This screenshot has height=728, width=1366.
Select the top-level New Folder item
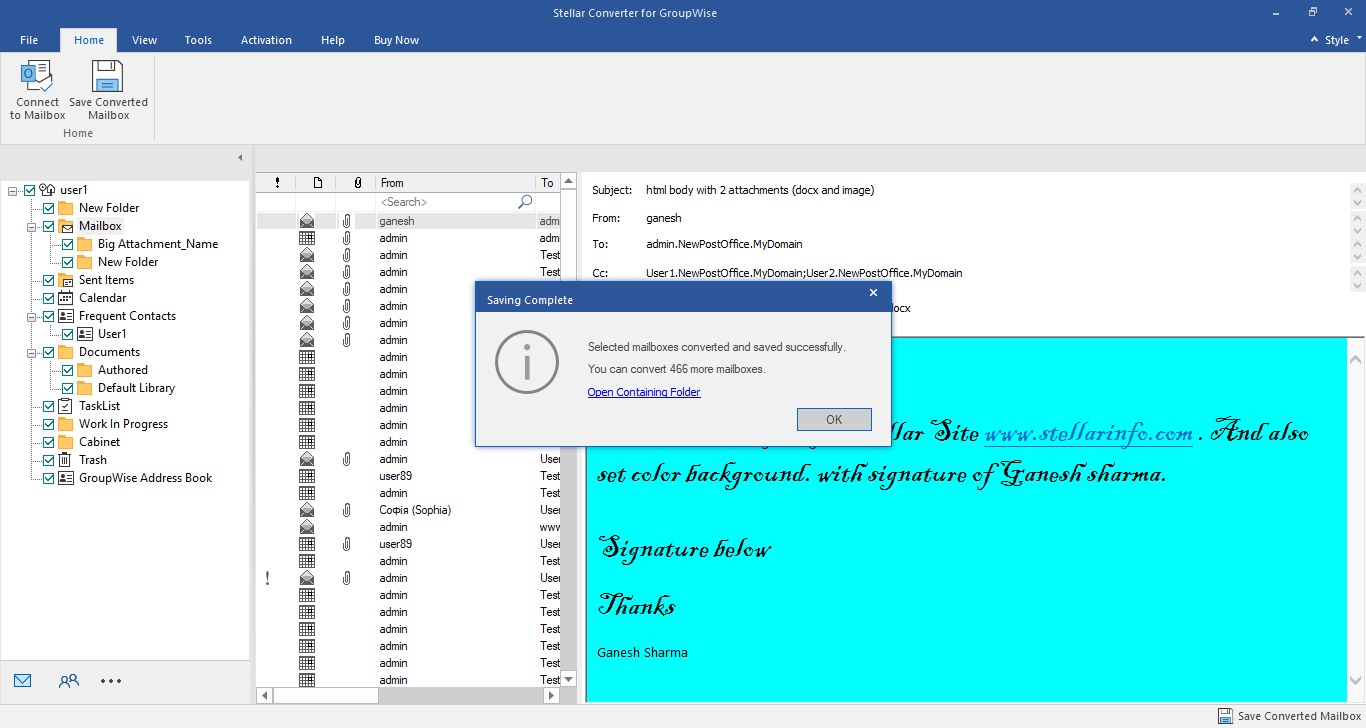109,208
